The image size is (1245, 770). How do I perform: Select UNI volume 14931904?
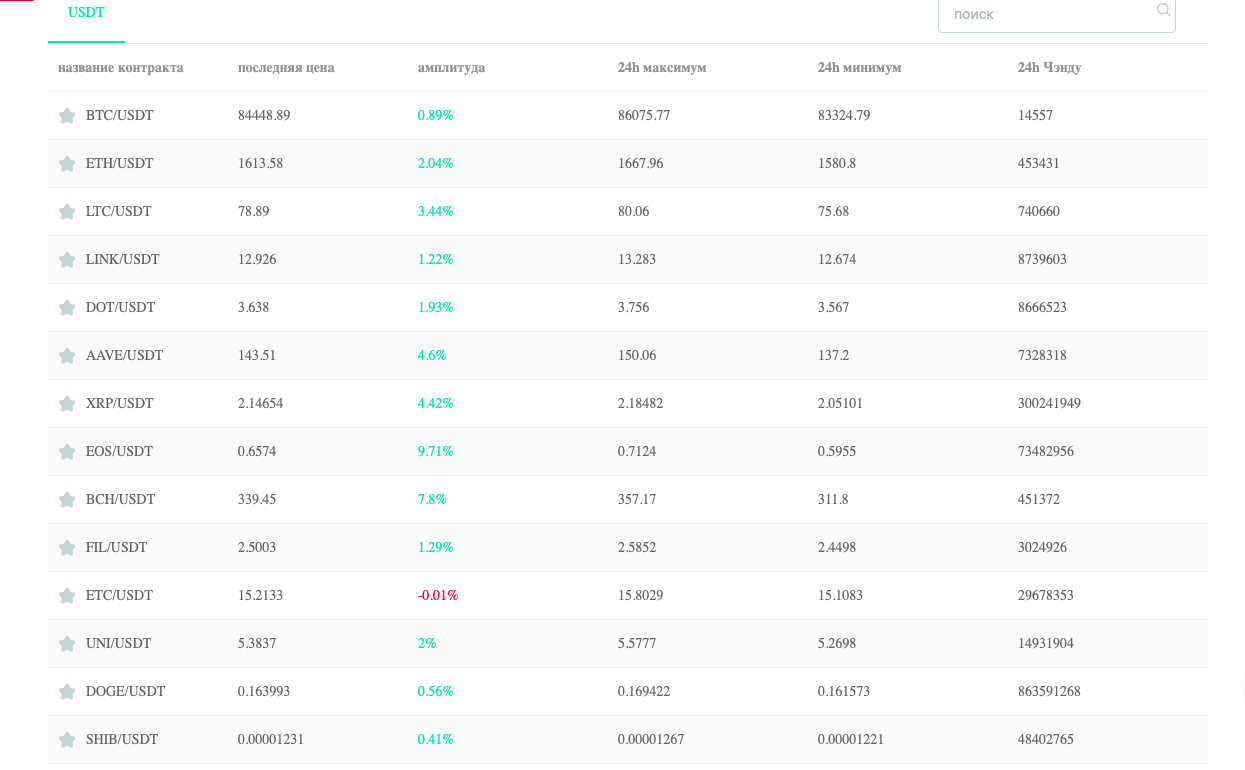click(1046, 644)
